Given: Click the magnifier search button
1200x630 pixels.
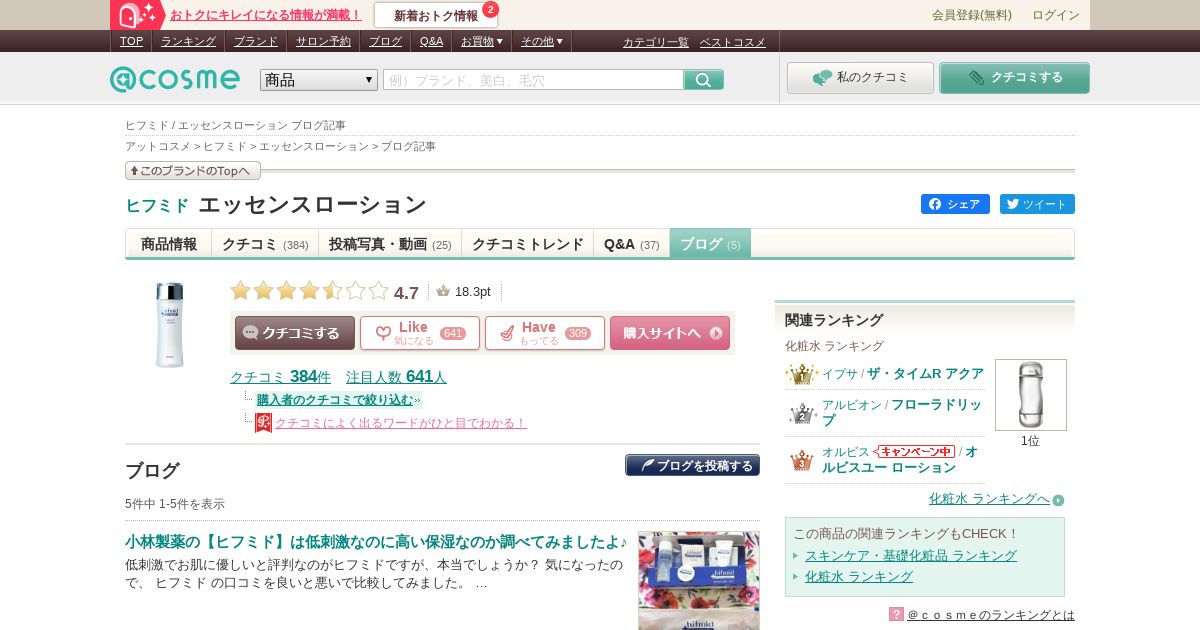Looking at the screenshot, I should (x=704, y=80).
